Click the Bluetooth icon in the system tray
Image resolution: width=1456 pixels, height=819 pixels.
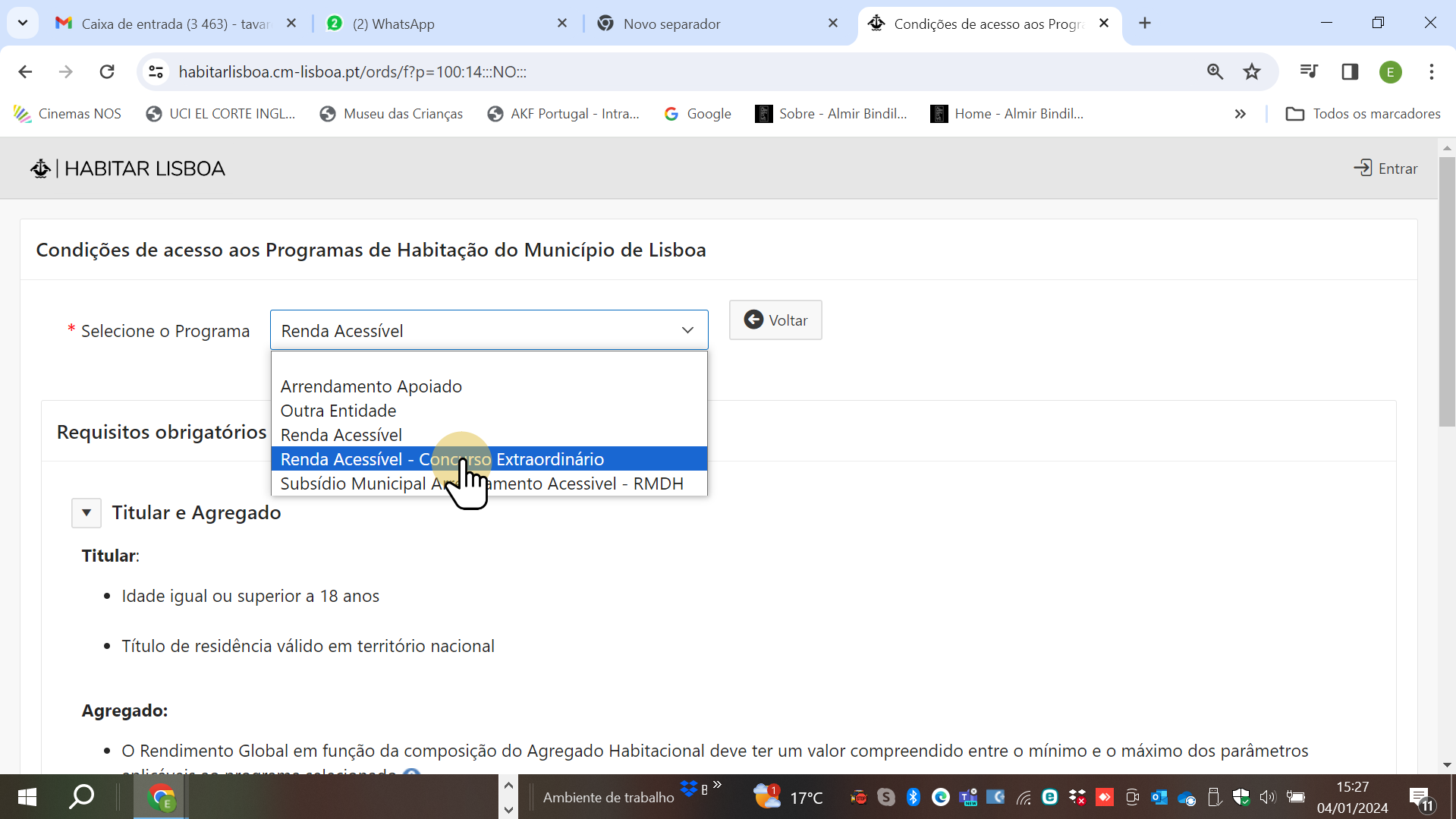[914, 796]
